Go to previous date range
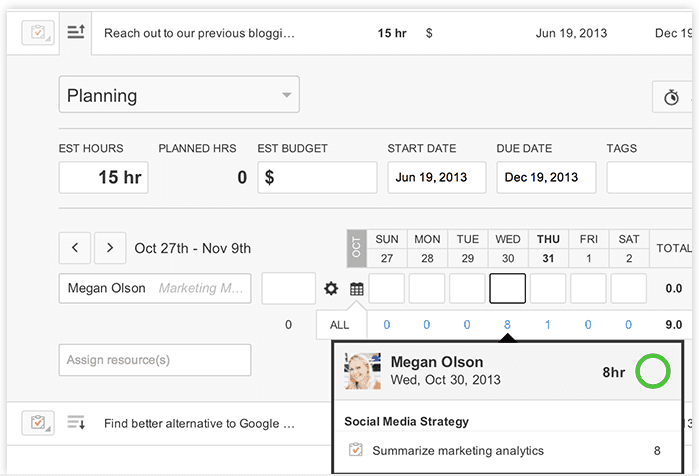Screen dimensions: 699x476 (x=75, y=247)
